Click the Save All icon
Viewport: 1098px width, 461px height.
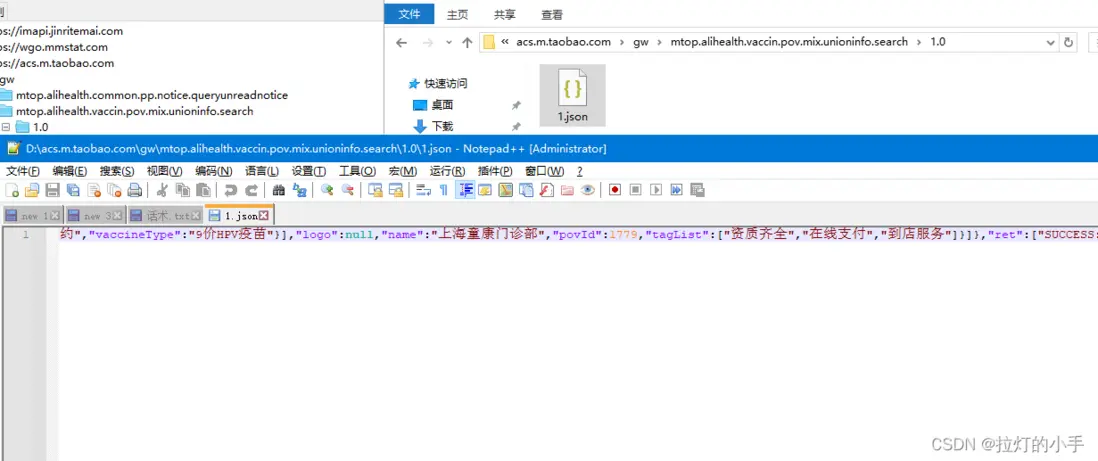73,190
